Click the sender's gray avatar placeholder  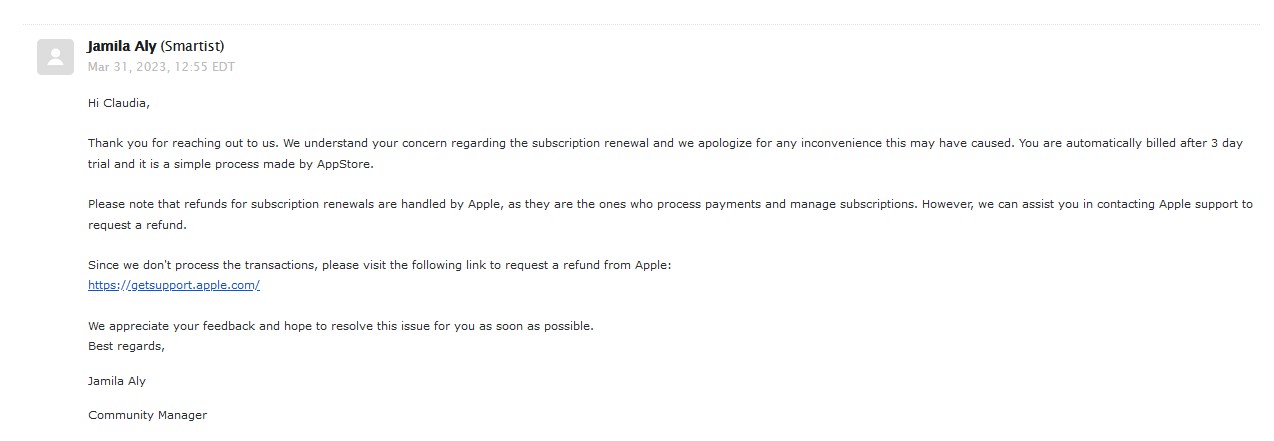(x=55, y=56)
